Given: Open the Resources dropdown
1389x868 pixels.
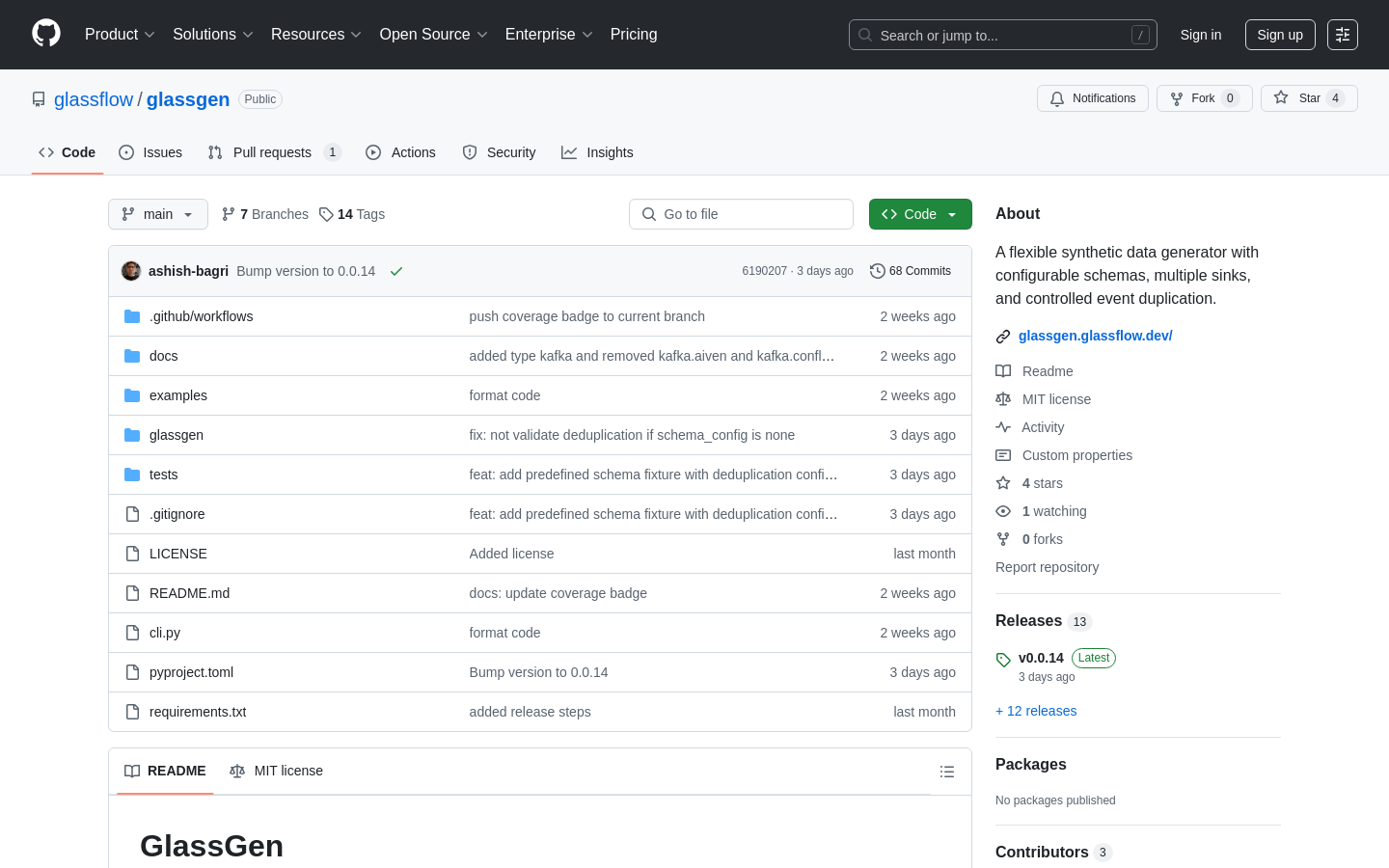Looking at the screenshot, I should [316, 35].
